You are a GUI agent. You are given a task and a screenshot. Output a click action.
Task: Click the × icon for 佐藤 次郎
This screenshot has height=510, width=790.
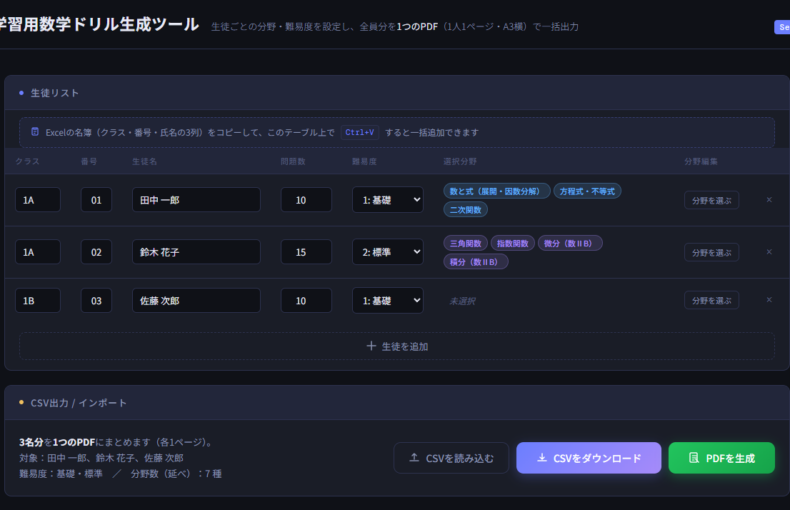768,300
